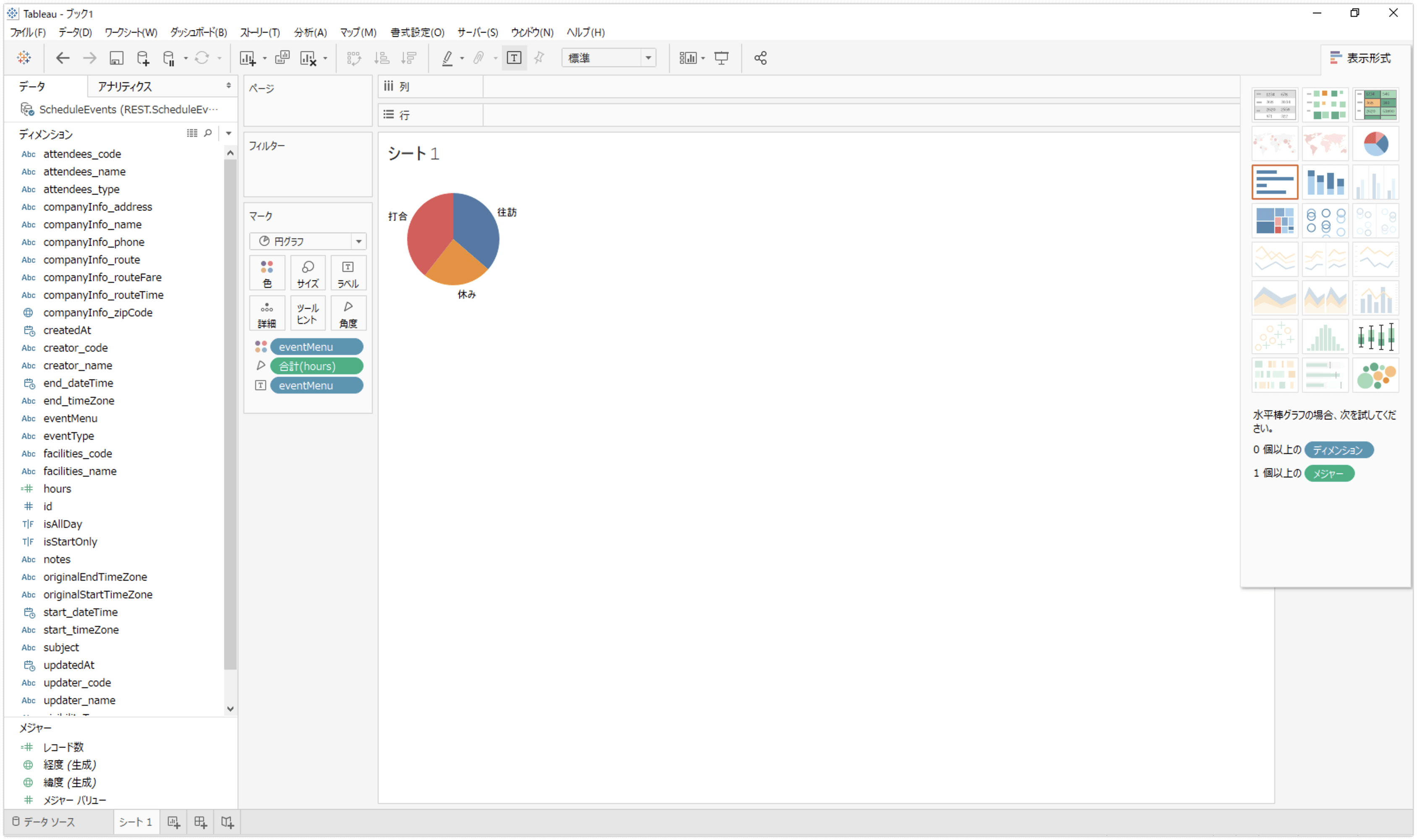Toggle dimensions list view icon
The height and width of the screenshot is (840, 1417).
[x=192, y=133]
